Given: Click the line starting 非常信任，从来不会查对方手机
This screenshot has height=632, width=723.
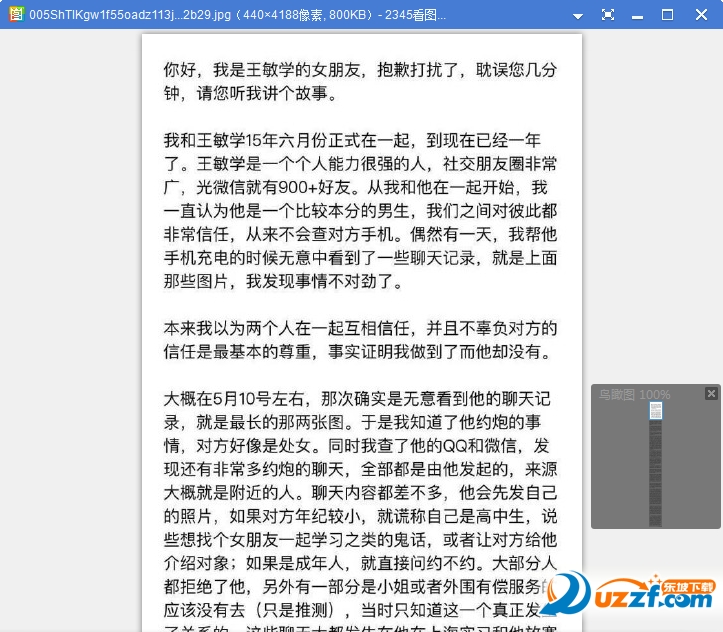Looking at the screenshot, I should click(360, 234).
